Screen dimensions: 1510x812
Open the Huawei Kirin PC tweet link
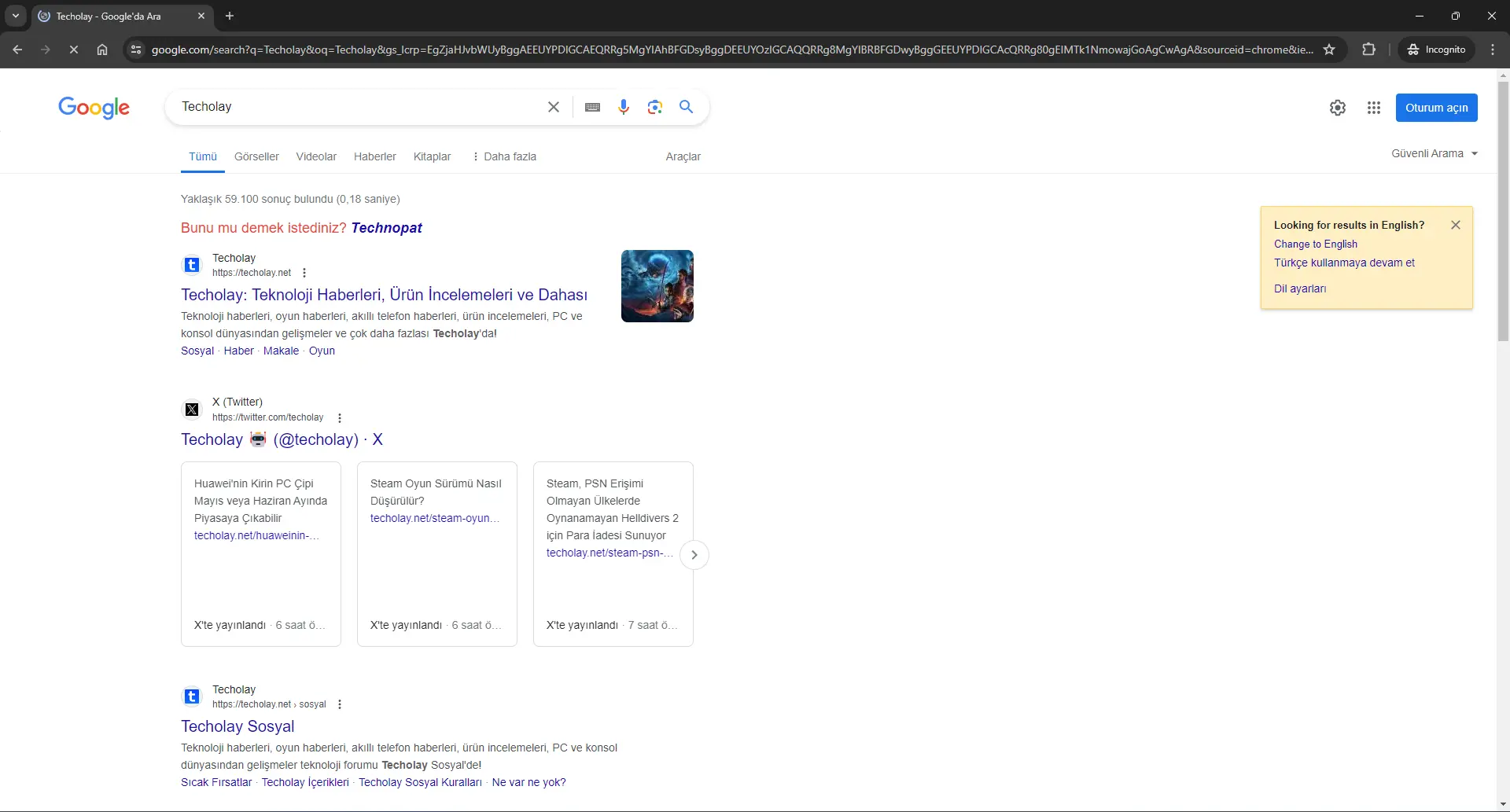(256, 535)
